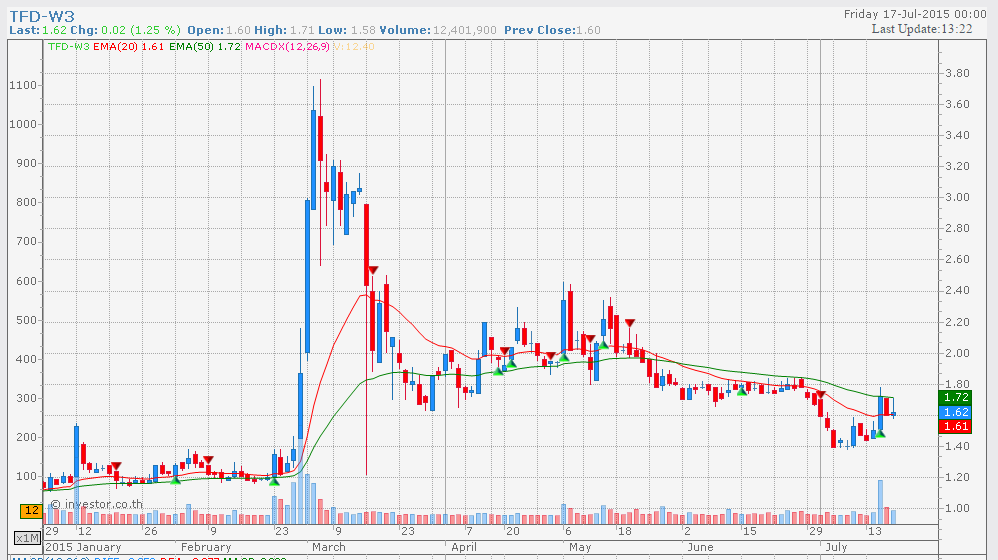Click the red sell triangle near February 9
The width and height of the screenshot is (998, 560).
coord(207,459)
